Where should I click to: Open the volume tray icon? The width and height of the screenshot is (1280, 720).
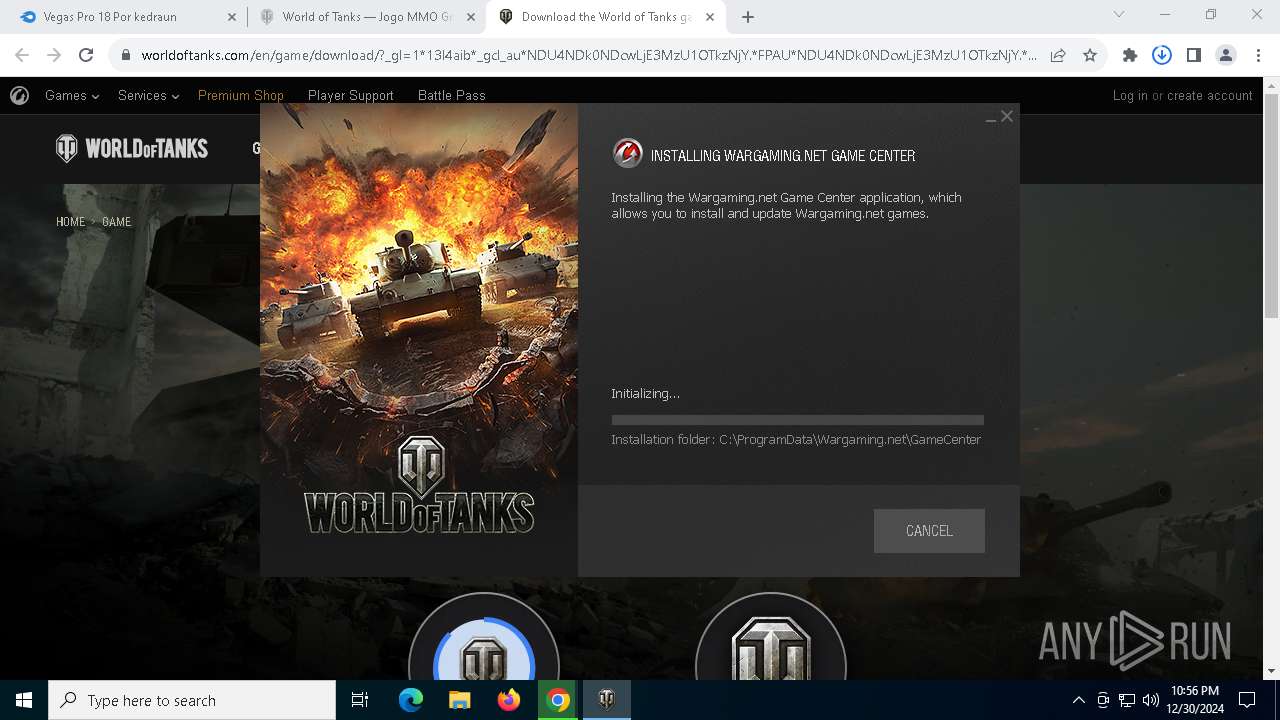click(x=1151, y=700)
